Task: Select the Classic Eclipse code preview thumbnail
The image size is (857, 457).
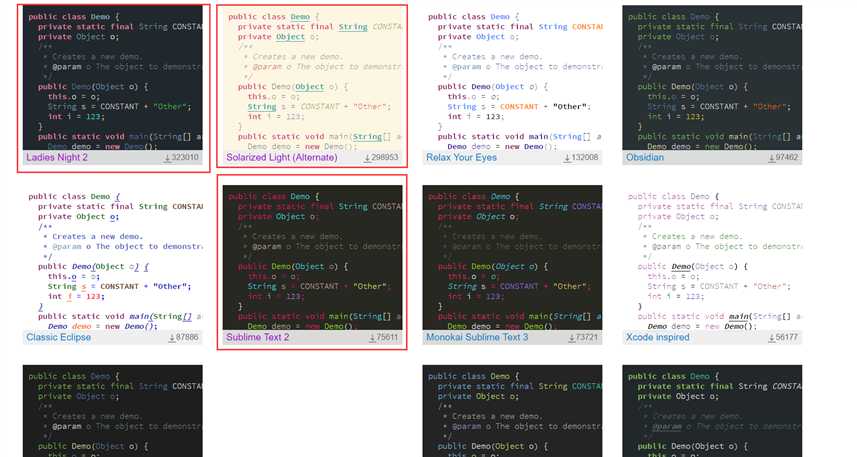Action: pyautogui.click(x=113, y=257)
